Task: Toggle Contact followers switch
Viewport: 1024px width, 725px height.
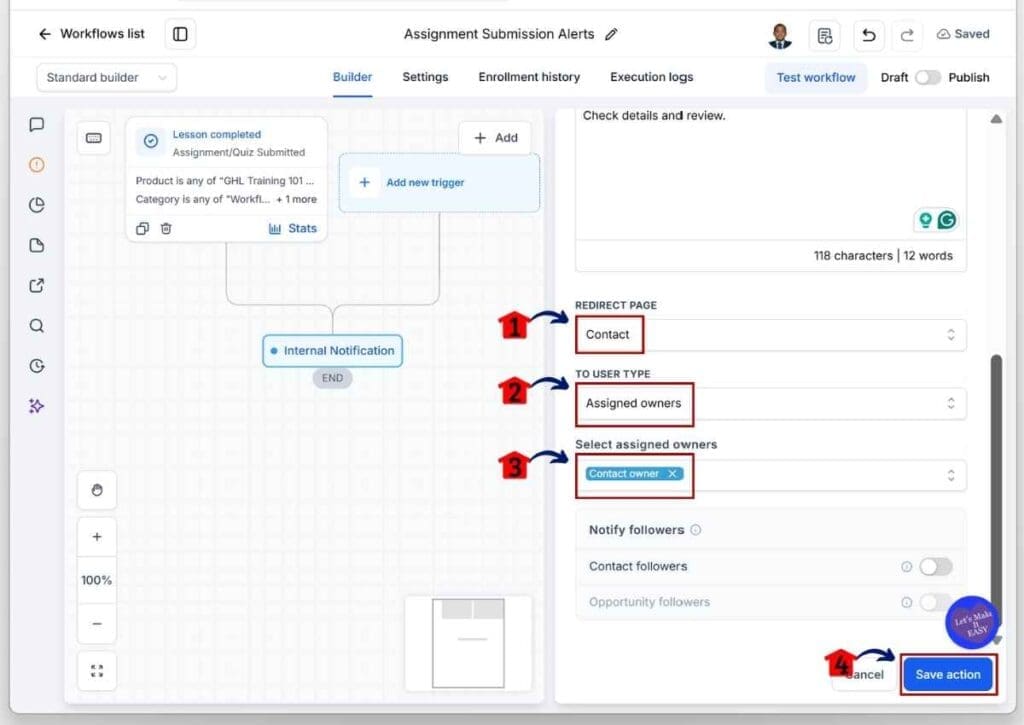Action: click(x=935, y=566)
